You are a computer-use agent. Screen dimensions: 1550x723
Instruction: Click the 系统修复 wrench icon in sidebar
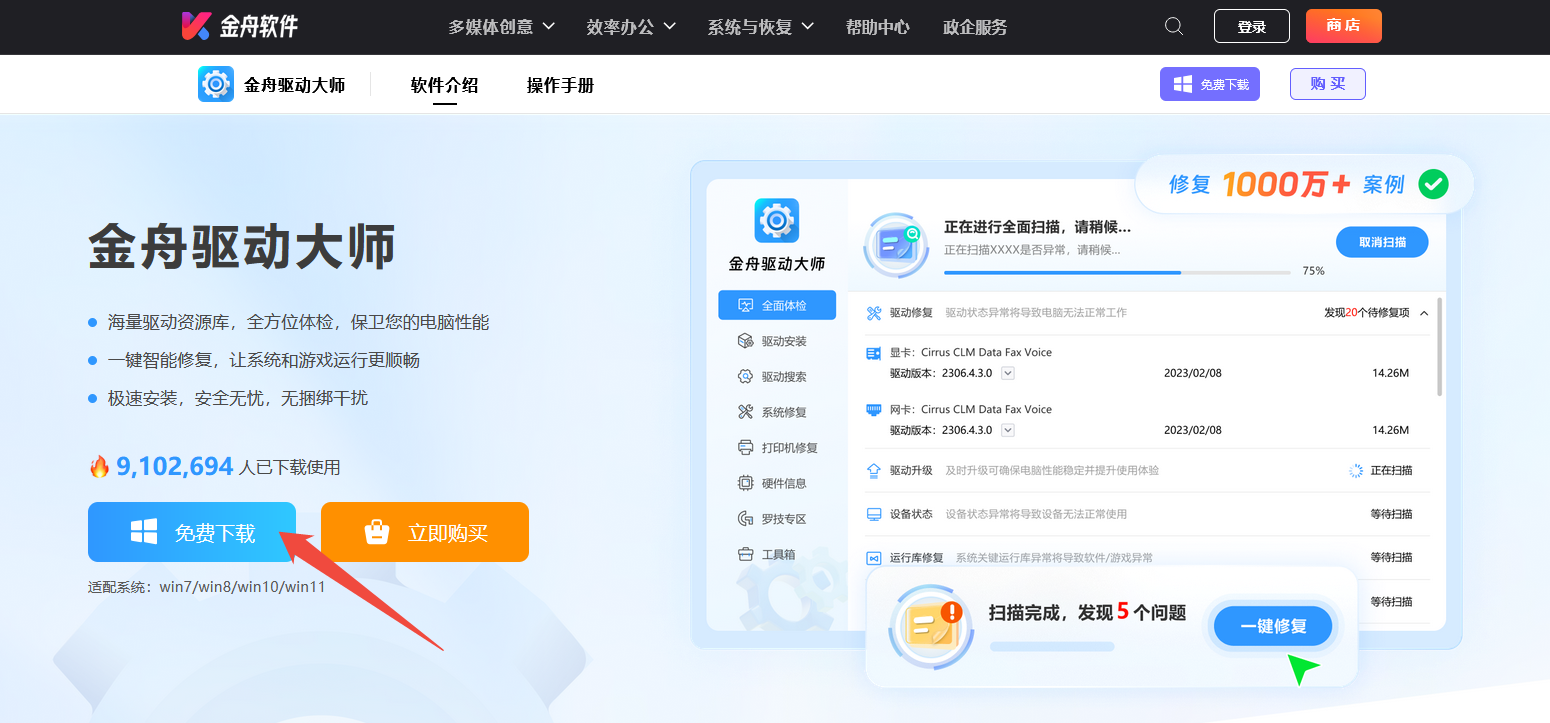click(745, 412)
